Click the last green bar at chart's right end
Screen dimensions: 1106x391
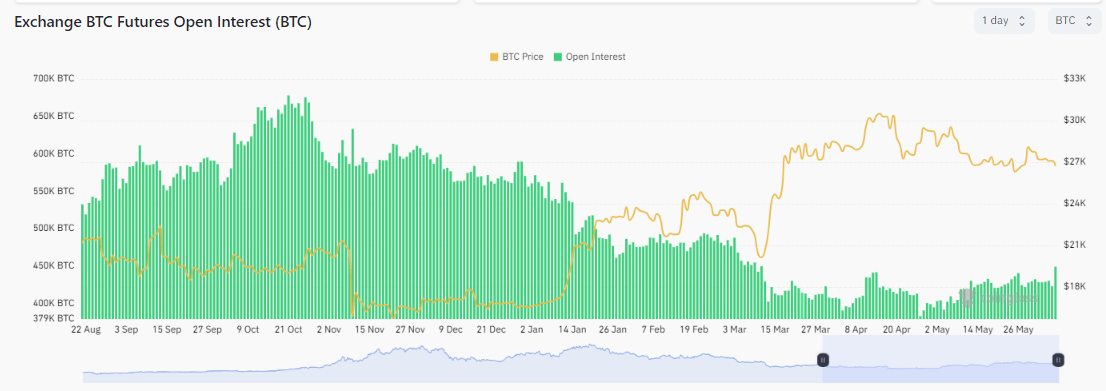point(1055,292)
